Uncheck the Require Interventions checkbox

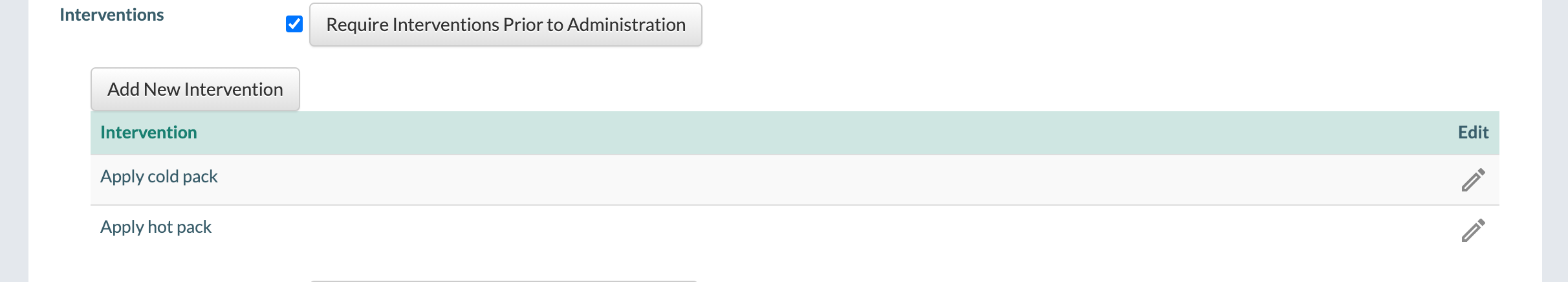(294, 25)
